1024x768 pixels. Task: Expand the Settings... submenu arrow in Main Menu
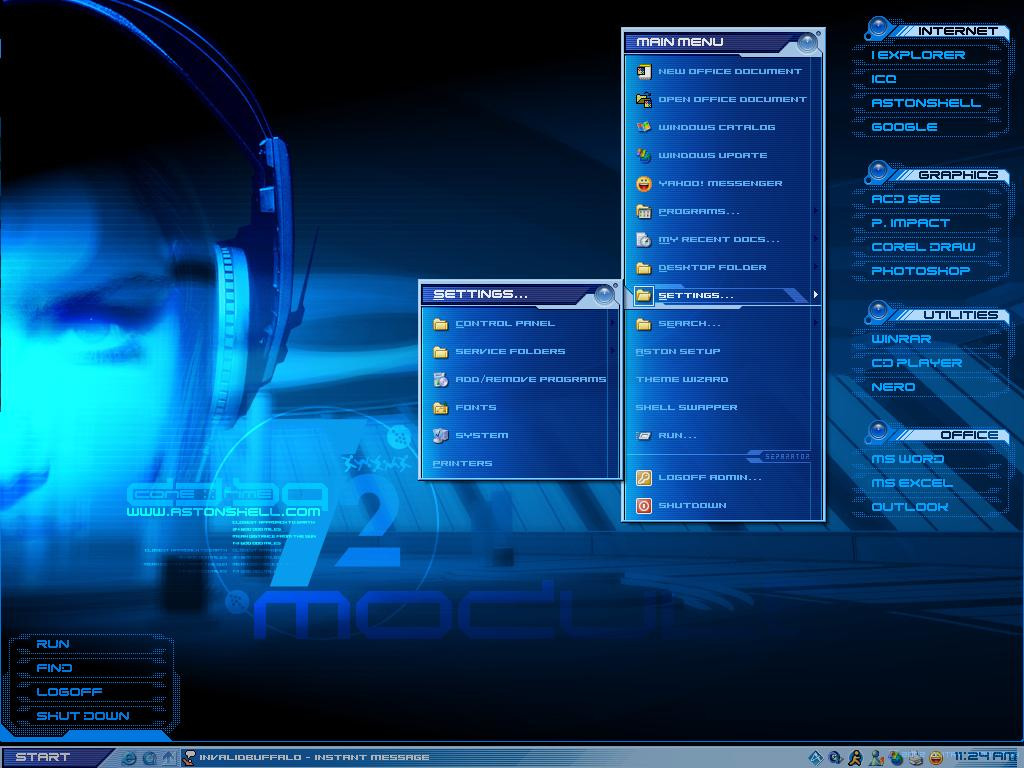[x=815, y=295]
